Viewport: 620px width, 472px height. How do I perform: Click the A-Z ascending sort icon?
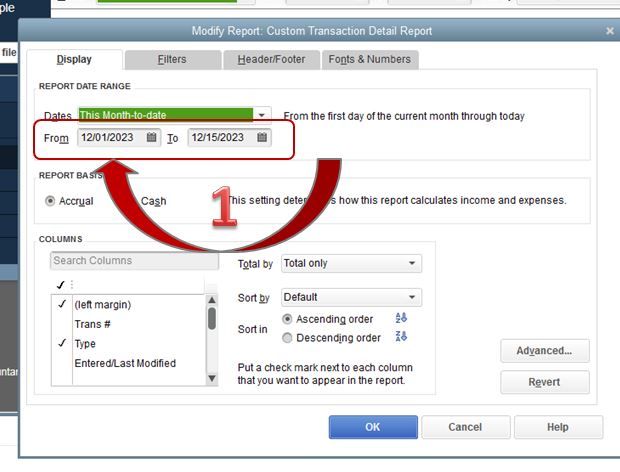pos(401,318)
